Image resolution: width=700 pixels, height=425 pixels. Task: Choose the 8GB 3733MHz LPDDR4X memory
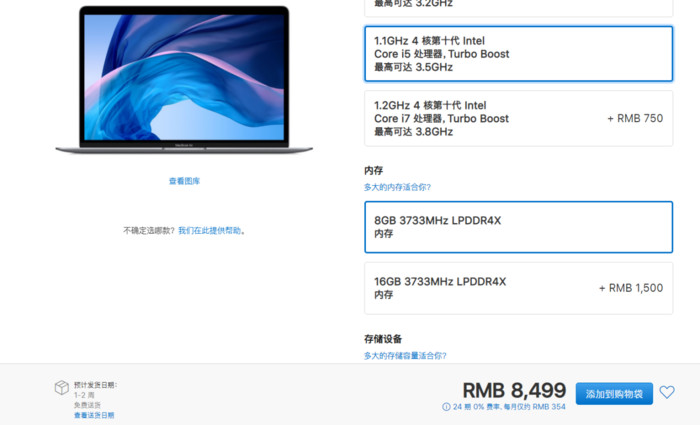point(518,227)
